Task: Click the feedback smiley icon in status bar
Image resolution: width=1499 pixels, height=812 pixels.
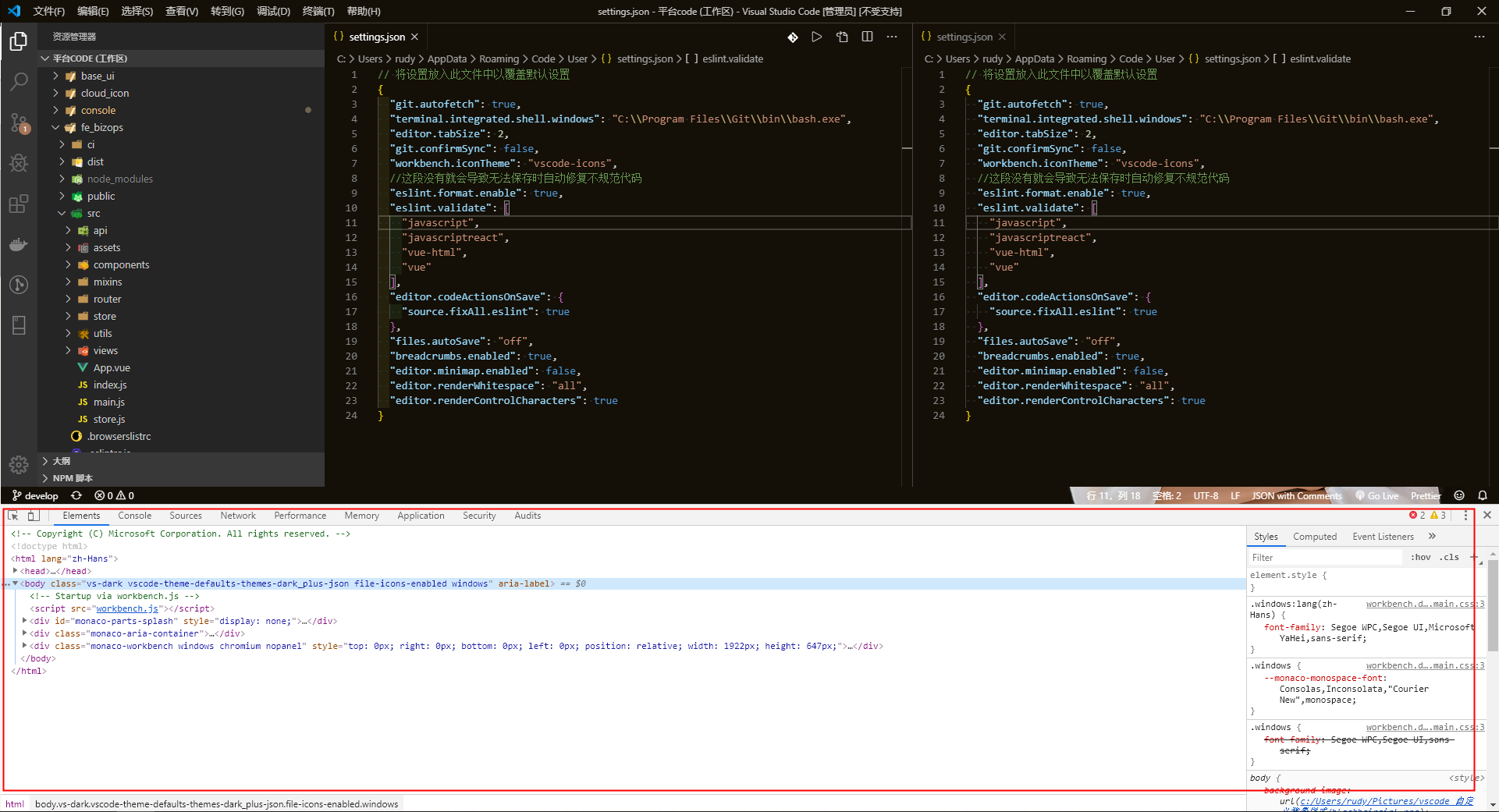Action: point(1459,495)
